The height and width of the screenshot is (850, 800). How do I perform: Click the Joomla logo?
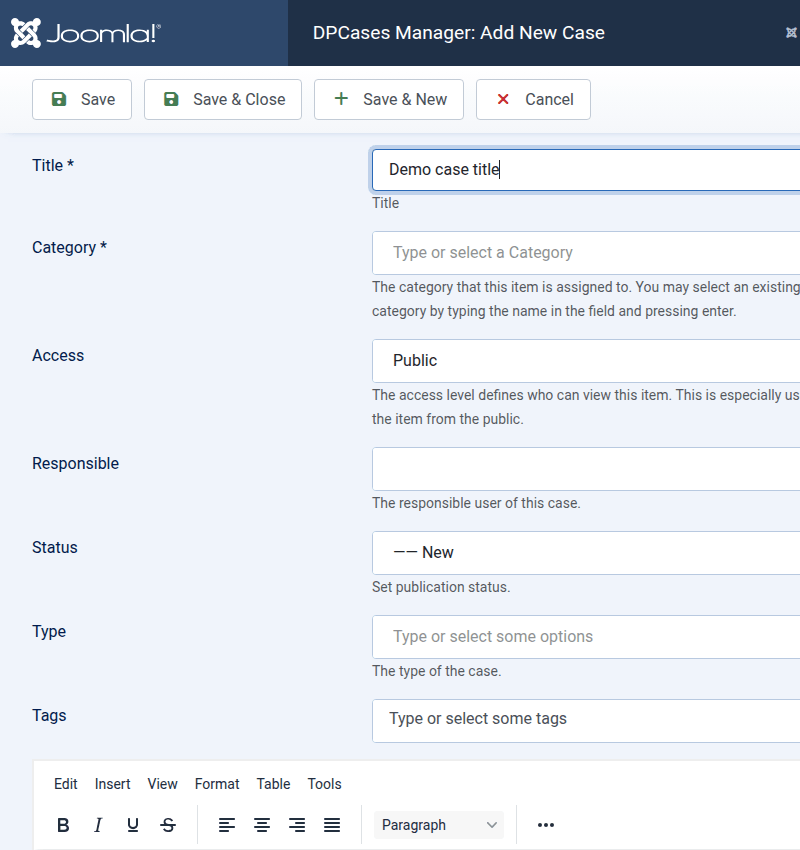click(x=86, y=33)
